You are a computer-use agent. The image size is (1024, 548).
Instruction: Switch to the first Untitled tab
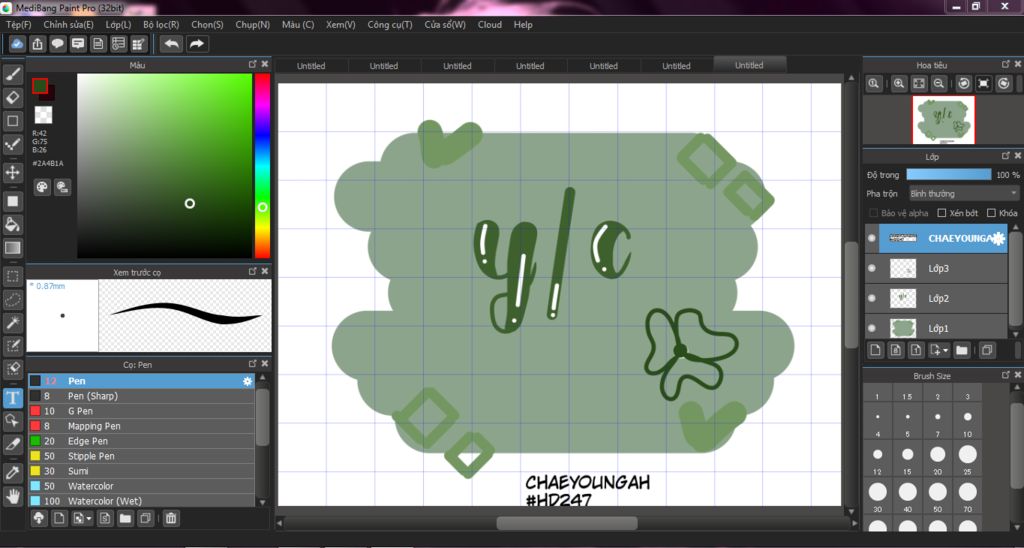click(311, 66)
